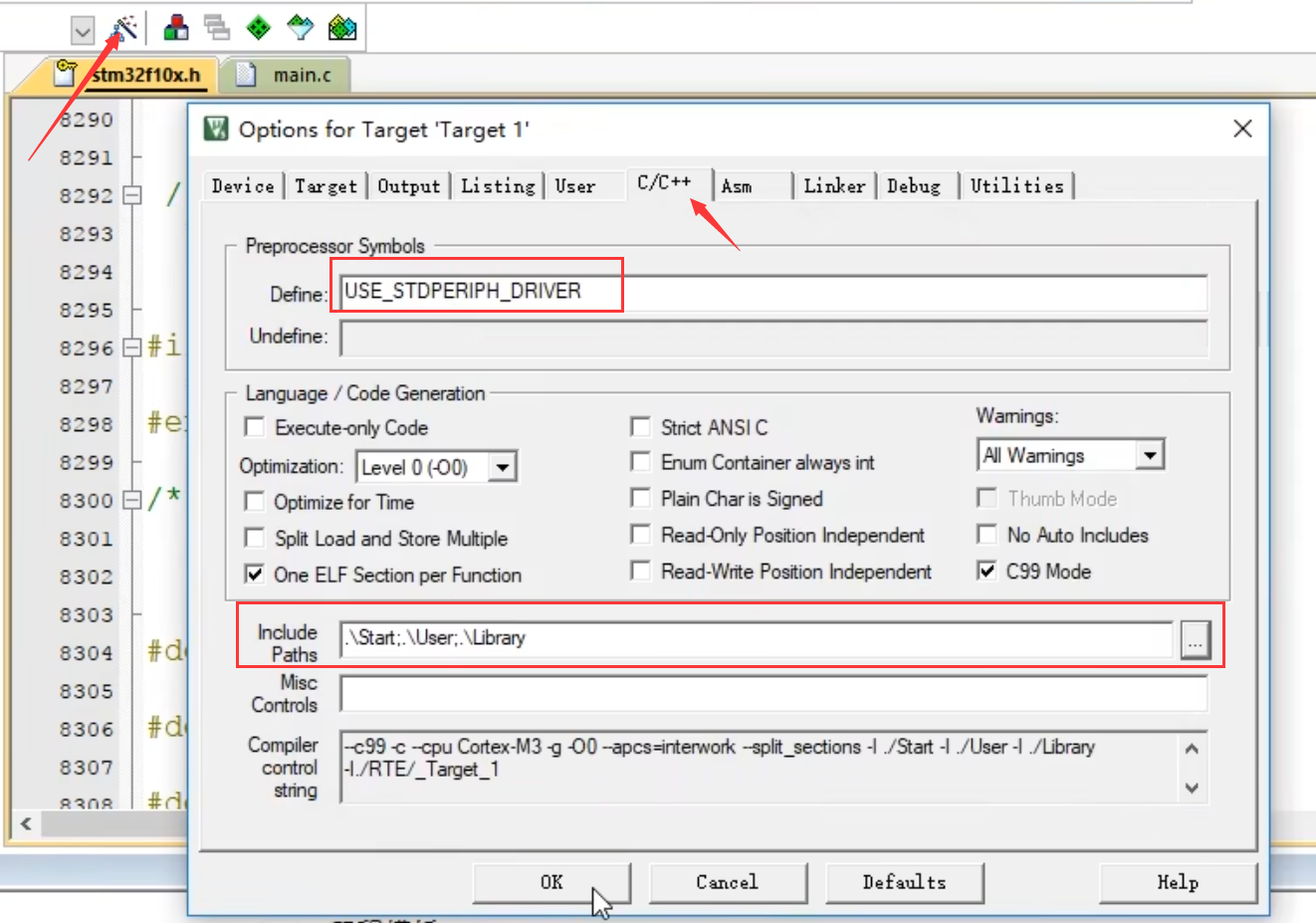The width and height of the screenshot is (1316, 923).
Task: Click the Defaults button
Action: pos(904,882)
